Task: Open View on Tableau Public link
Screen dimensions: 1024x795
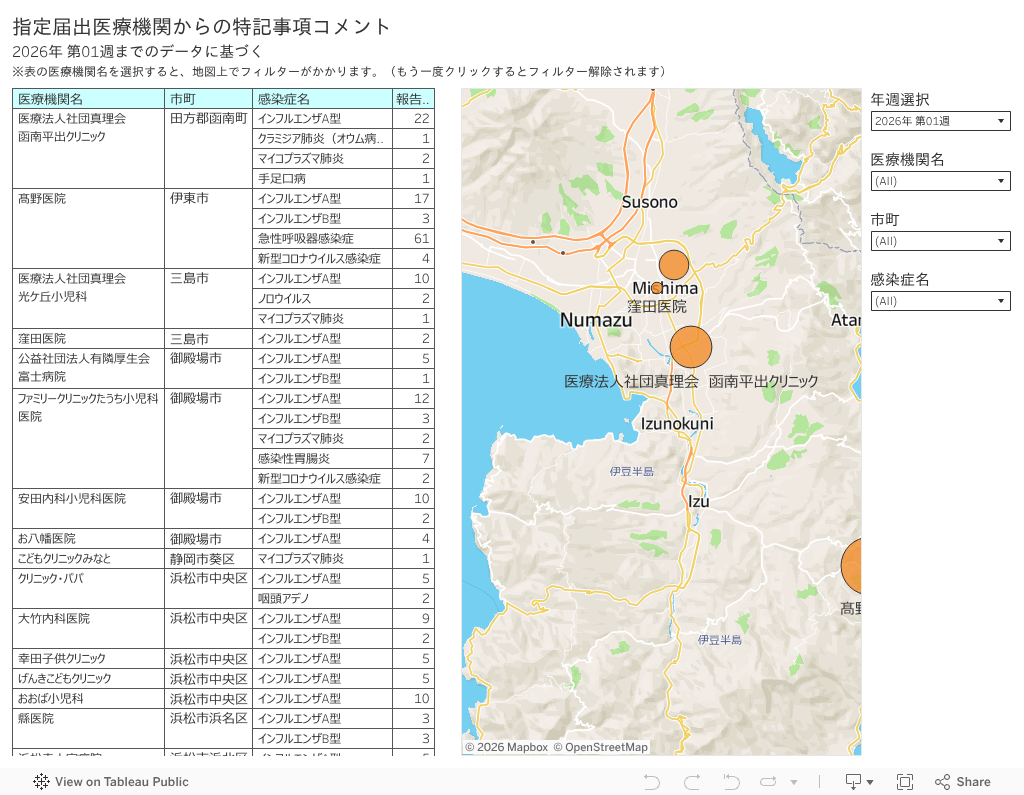Action: [x=111, y=782]
